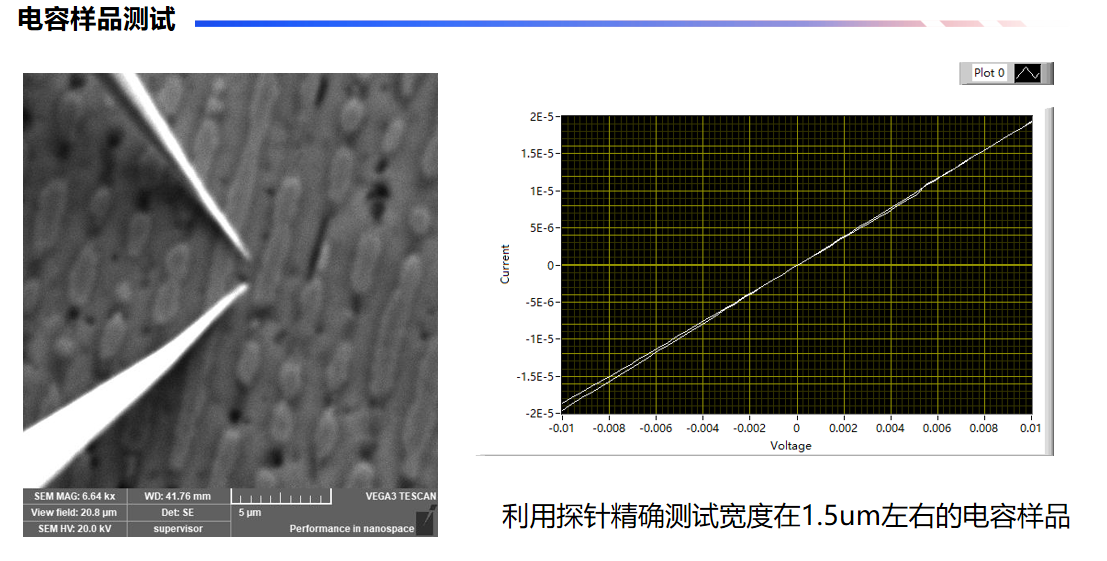Click the SEM MAG 6.64 kx field
The width and height of the screenshot is (1107, 561).
point(75,496)
